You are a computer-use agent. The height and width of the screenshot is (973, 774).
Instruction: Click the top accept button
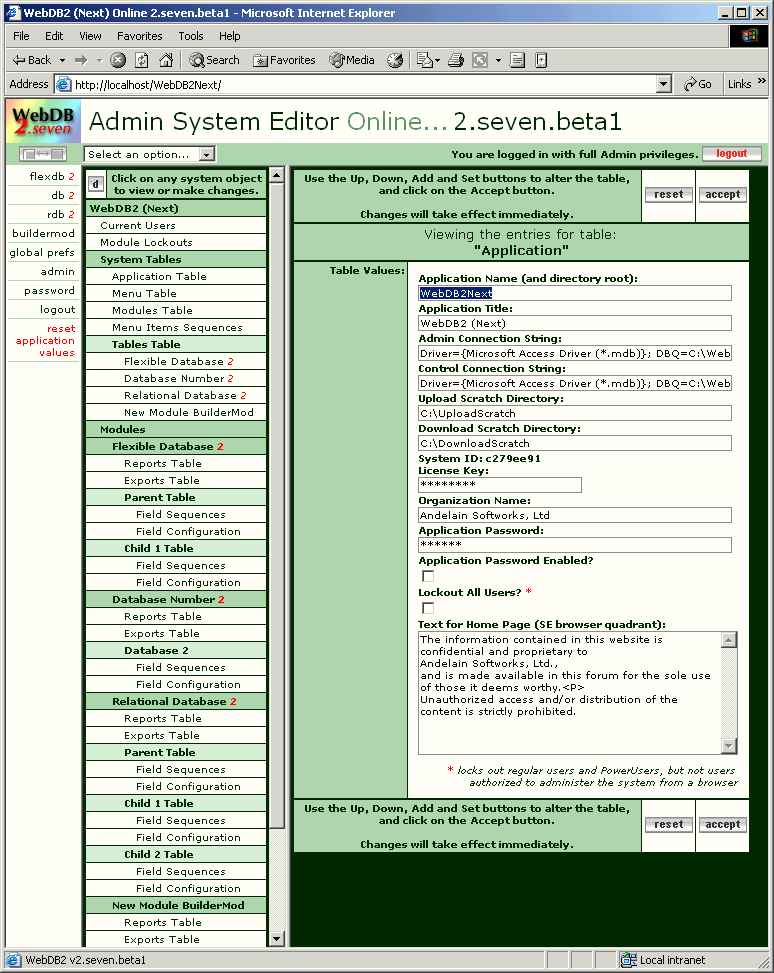pyautogui.click(x=722, y=194)
